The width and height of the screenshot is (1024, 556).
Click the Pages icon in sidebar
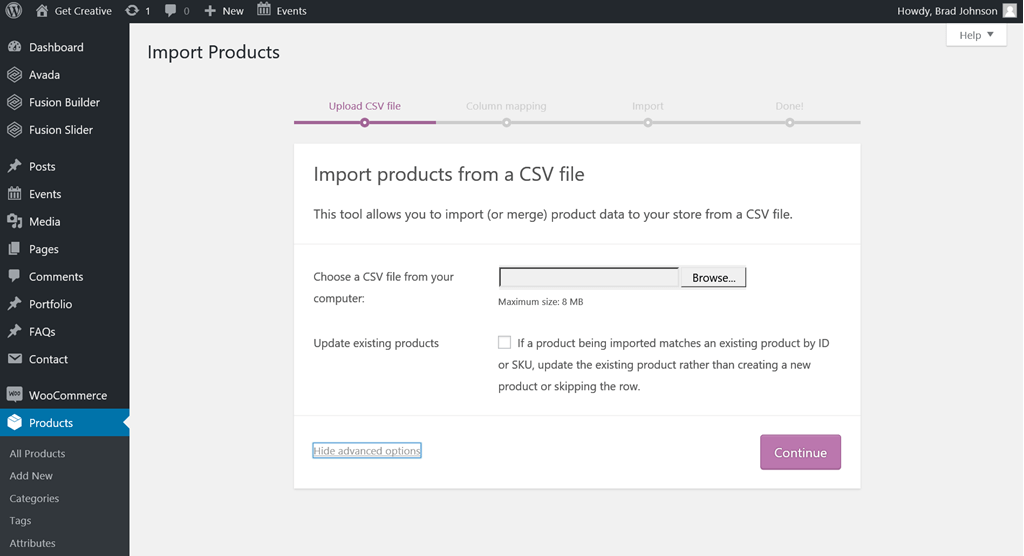[14, 249]
